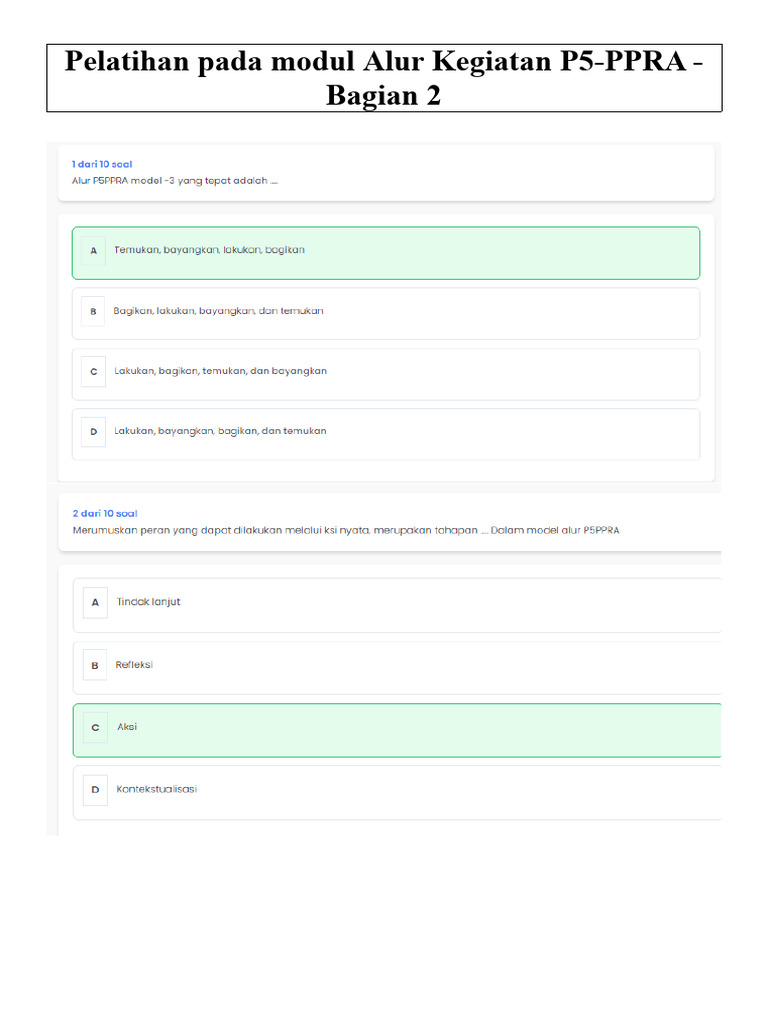Pick the highlighted 'Aksi' answer
The height and width of the screenshot is (1024, 768).
[x=128, y=727]
